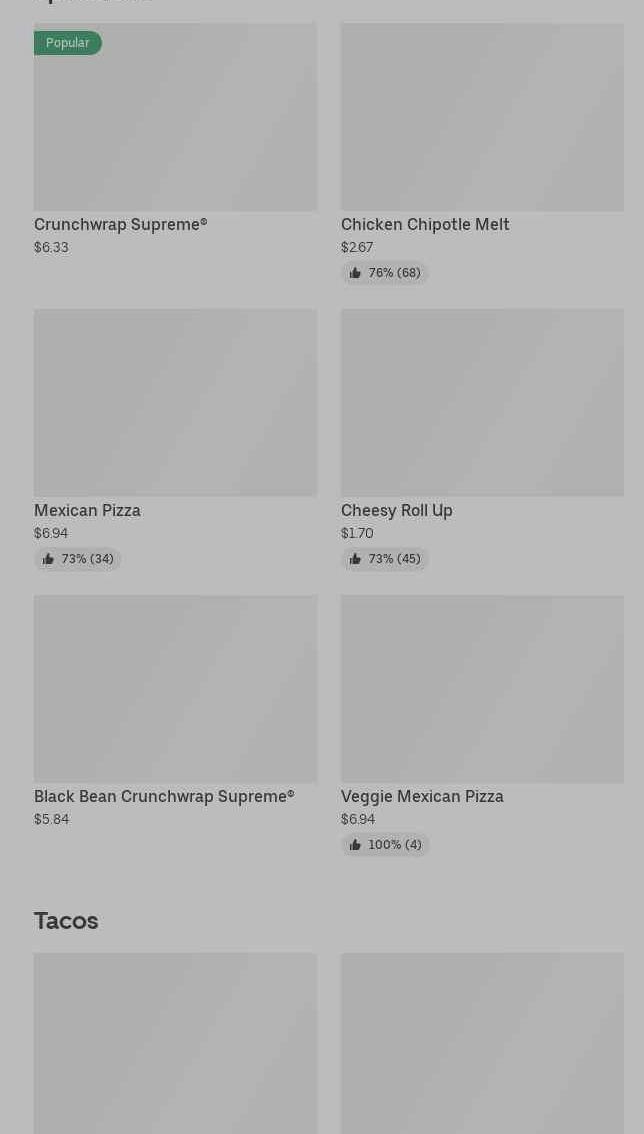Open the Chicken Chipotle Melt image

(482, 117)
